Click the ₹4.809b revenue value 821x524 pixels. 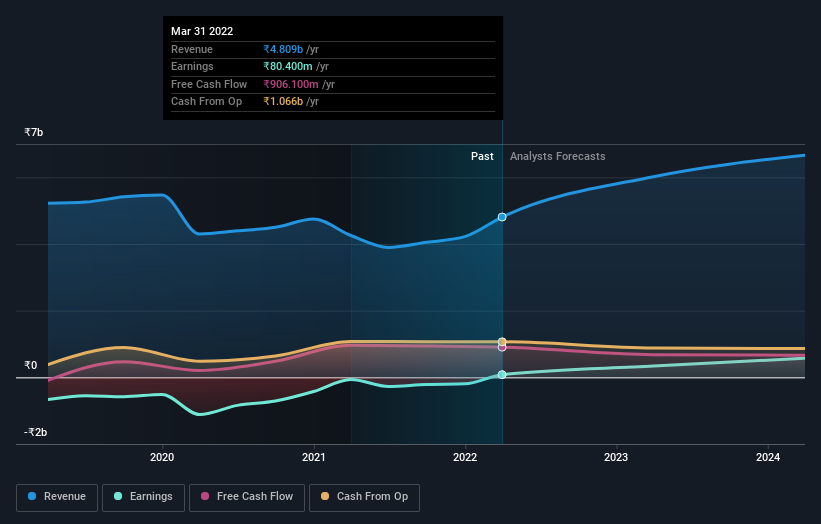pyautogui.click(x=283, y=49)
